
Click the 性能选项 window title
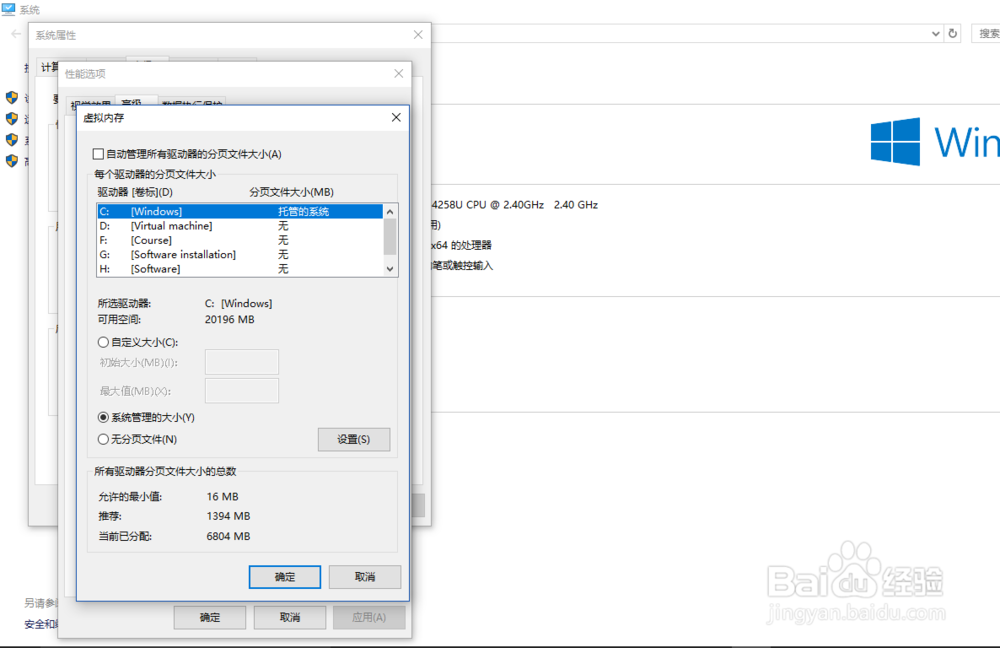pyautogui.click(x=85, y=74)
